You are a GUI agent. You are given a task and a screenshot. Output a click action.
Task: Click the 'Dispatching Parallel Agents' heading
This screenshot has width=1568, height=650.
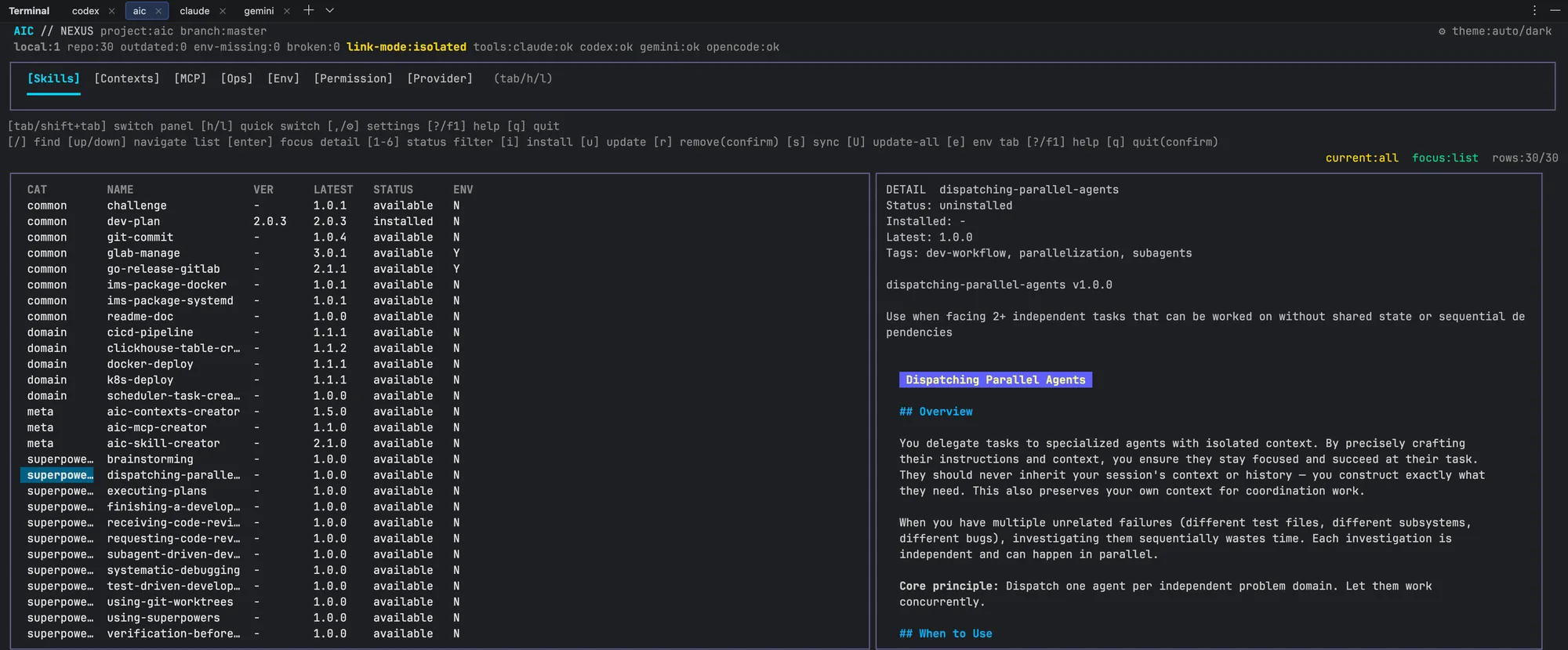coord(996,379)
